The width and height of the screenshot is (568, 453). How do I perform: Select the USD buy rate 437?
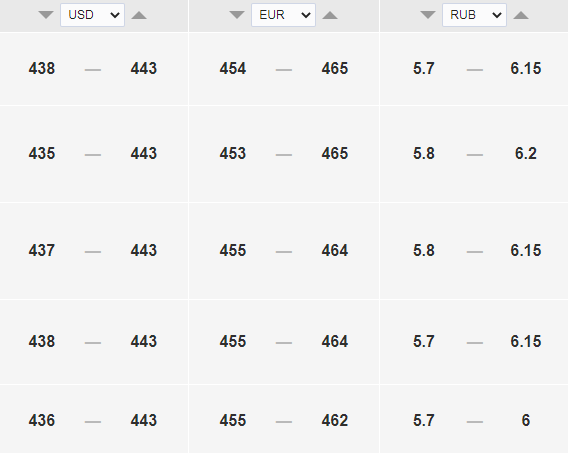coord(42,250)
